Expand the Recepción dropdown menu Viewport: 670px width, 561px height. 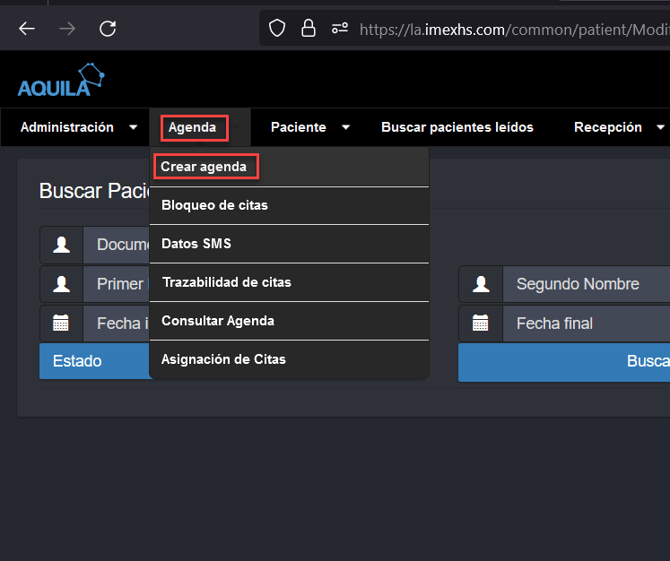[618, 127]
